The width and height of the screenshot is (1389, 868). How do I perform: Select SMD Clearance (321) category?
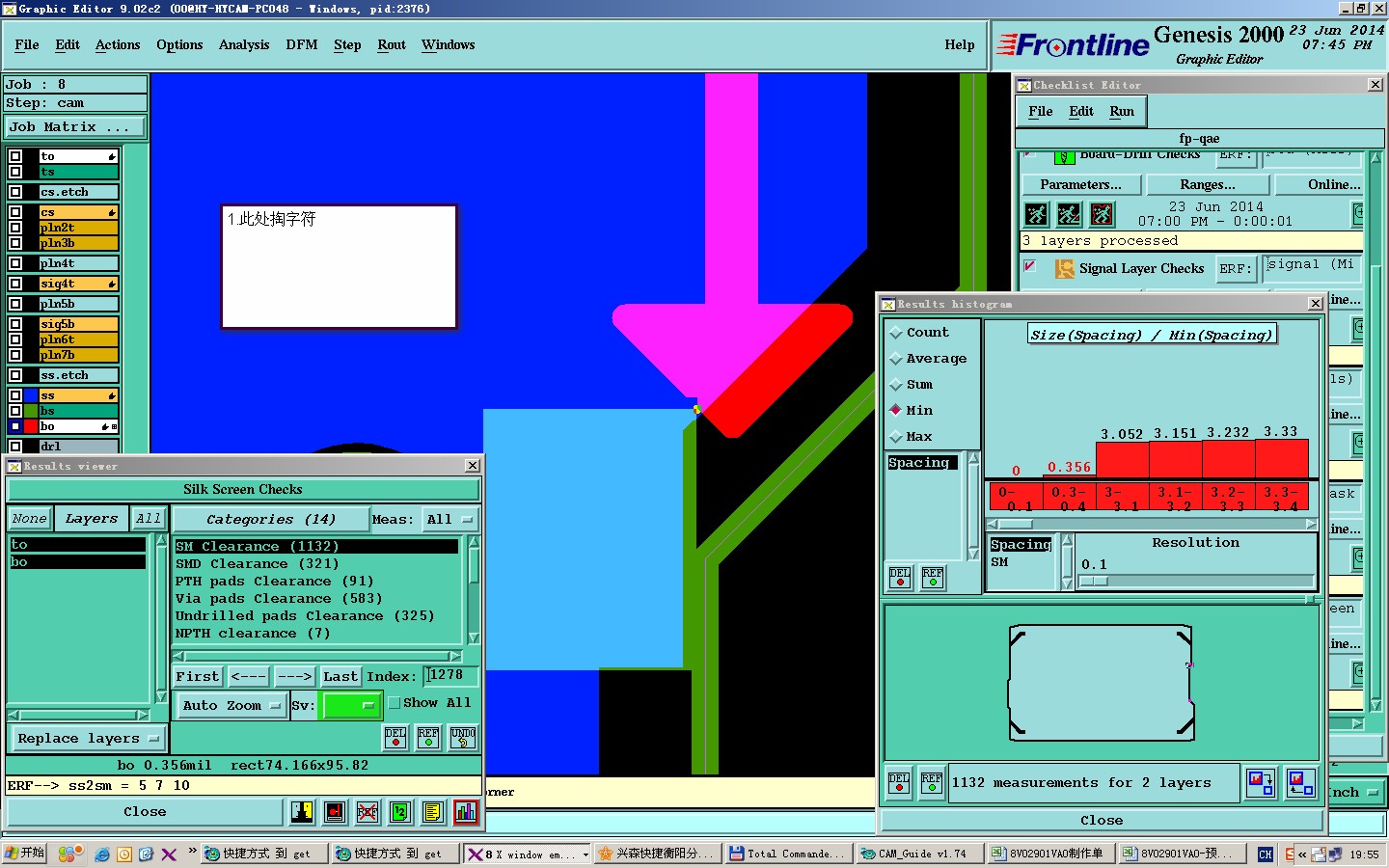[258, 564]
